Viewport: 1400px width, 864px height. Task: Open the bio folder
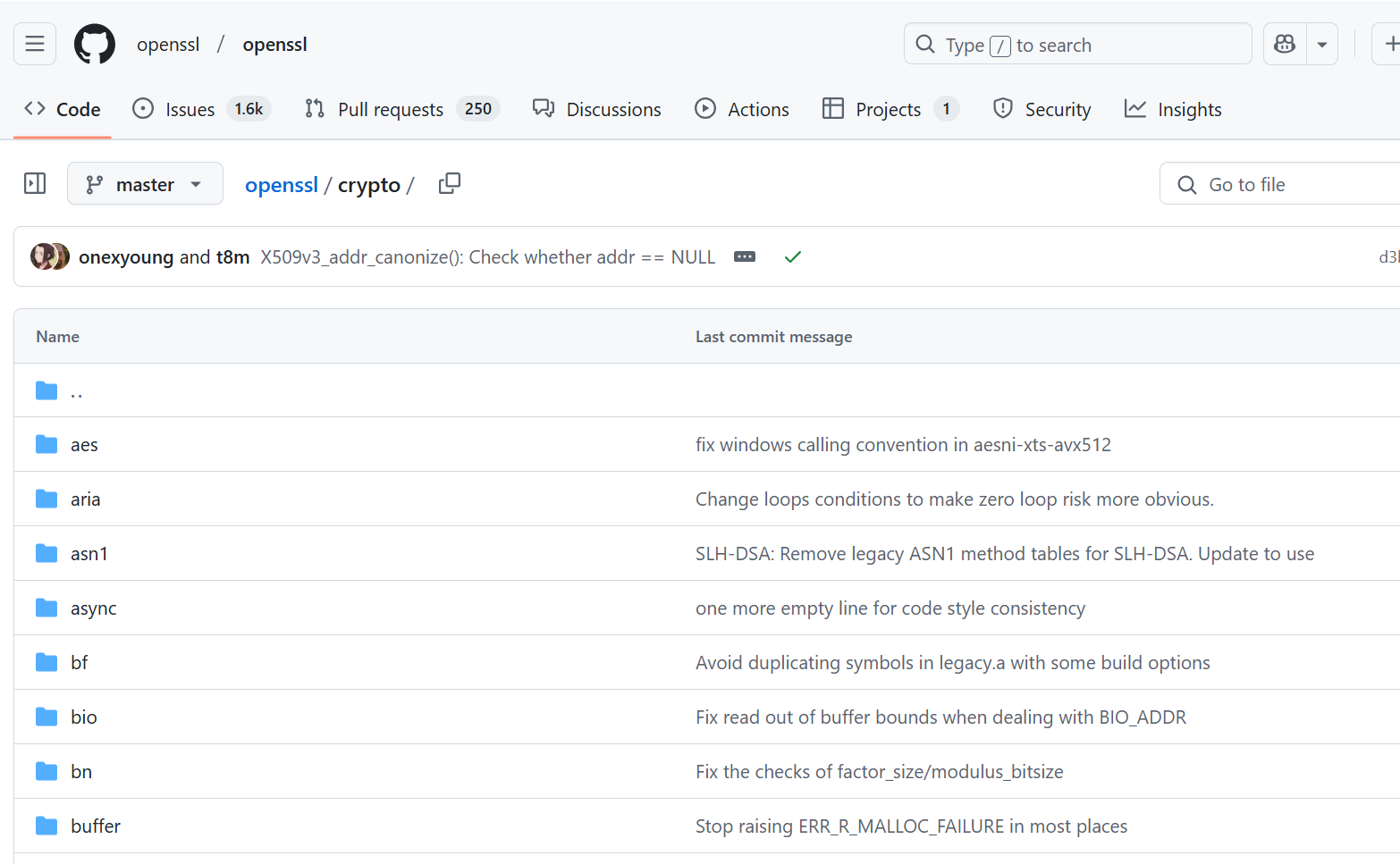tap(84, 717)
